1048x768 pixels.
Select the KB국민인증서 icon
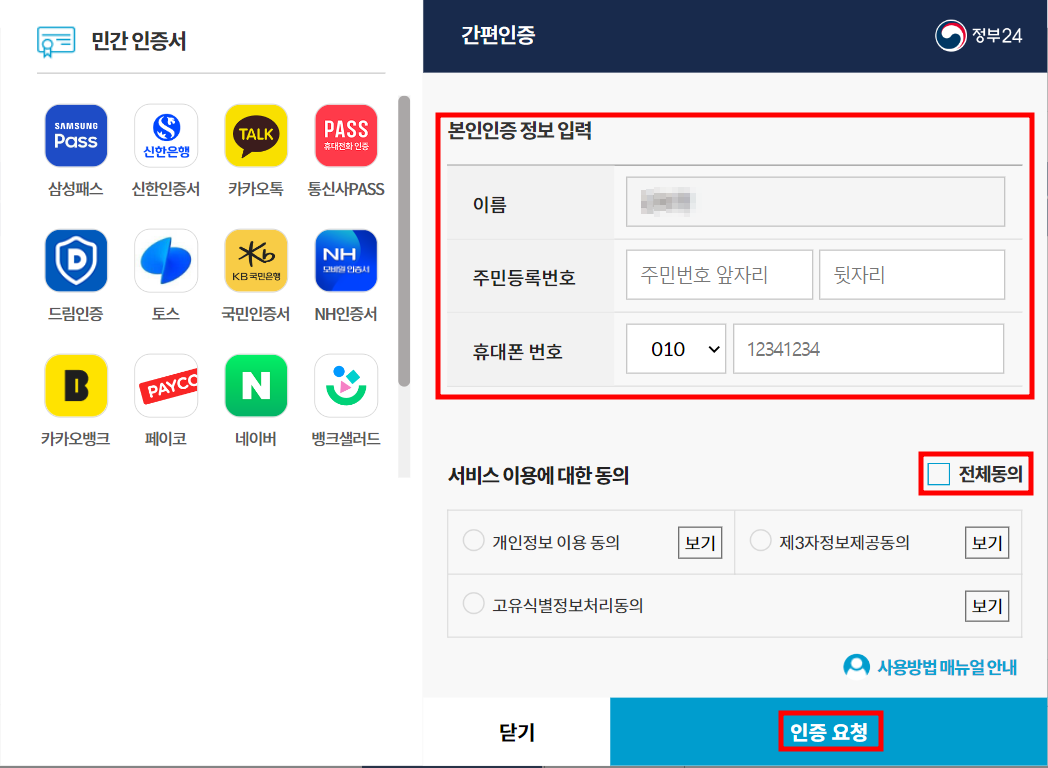(x=256, y=259)
